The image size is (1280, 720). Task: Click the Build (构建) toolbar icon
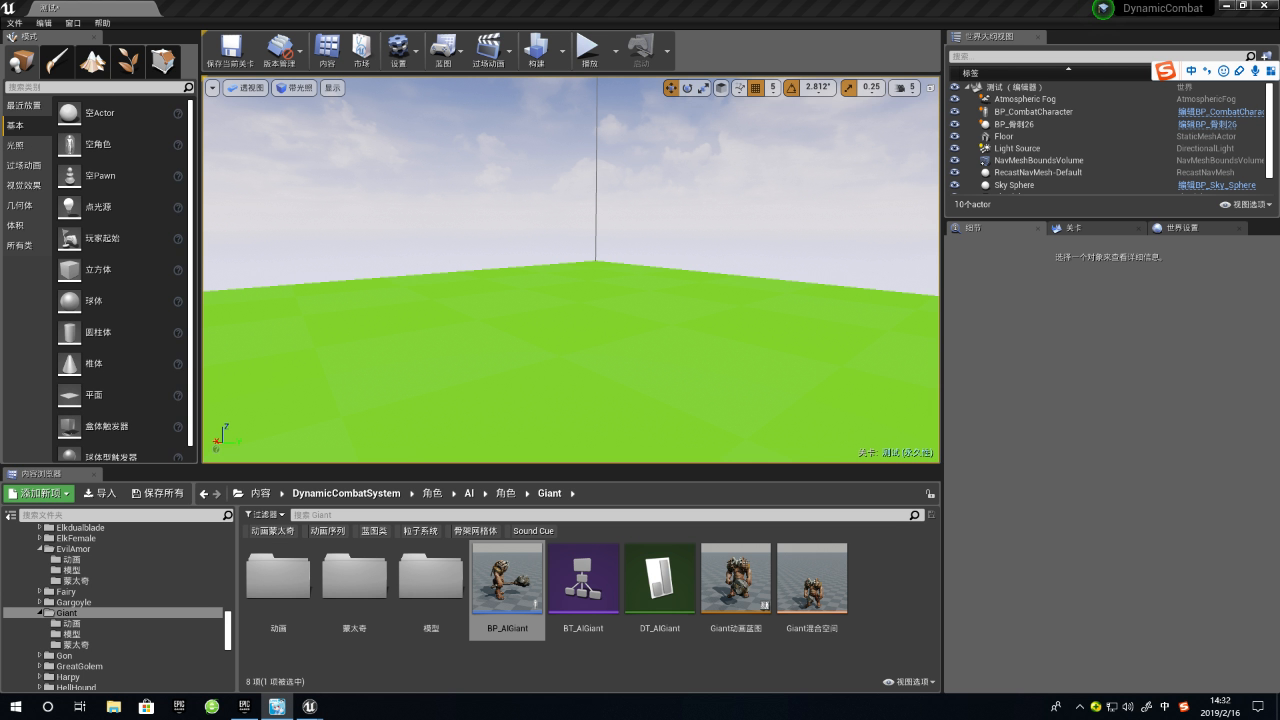pos(537,50)
